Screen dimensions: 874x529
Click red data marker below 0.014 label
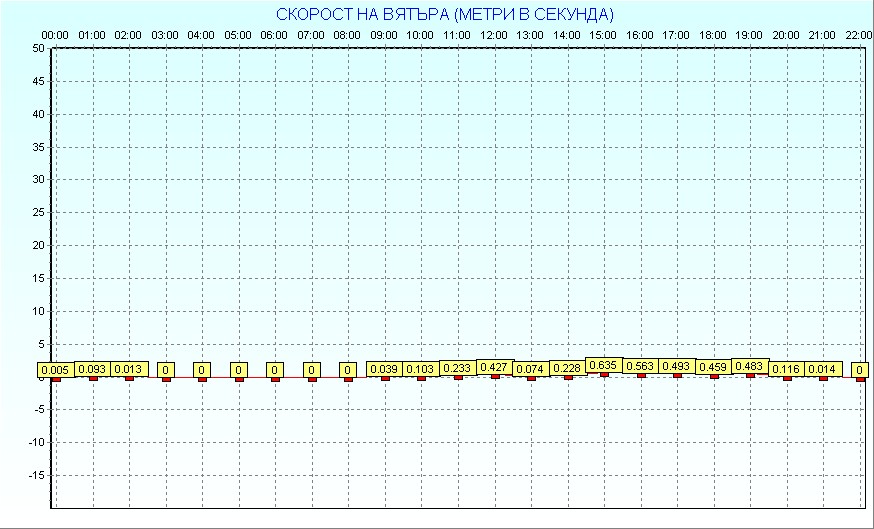point(823,379)
